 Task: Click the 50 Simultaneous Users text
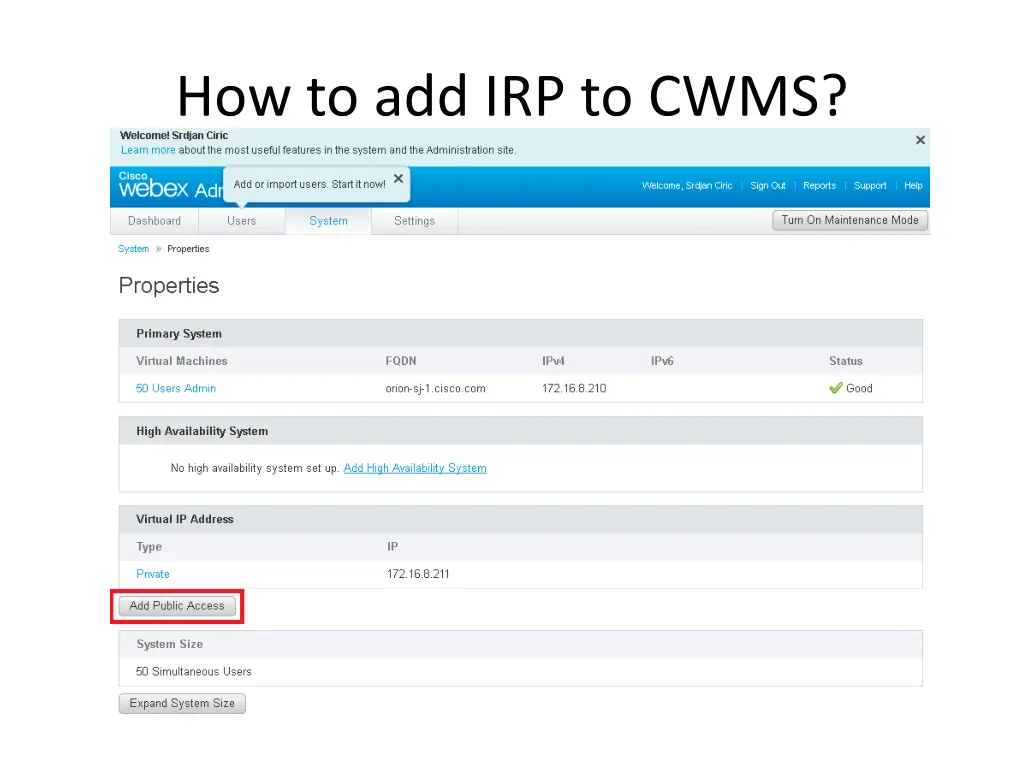(193, 671)
